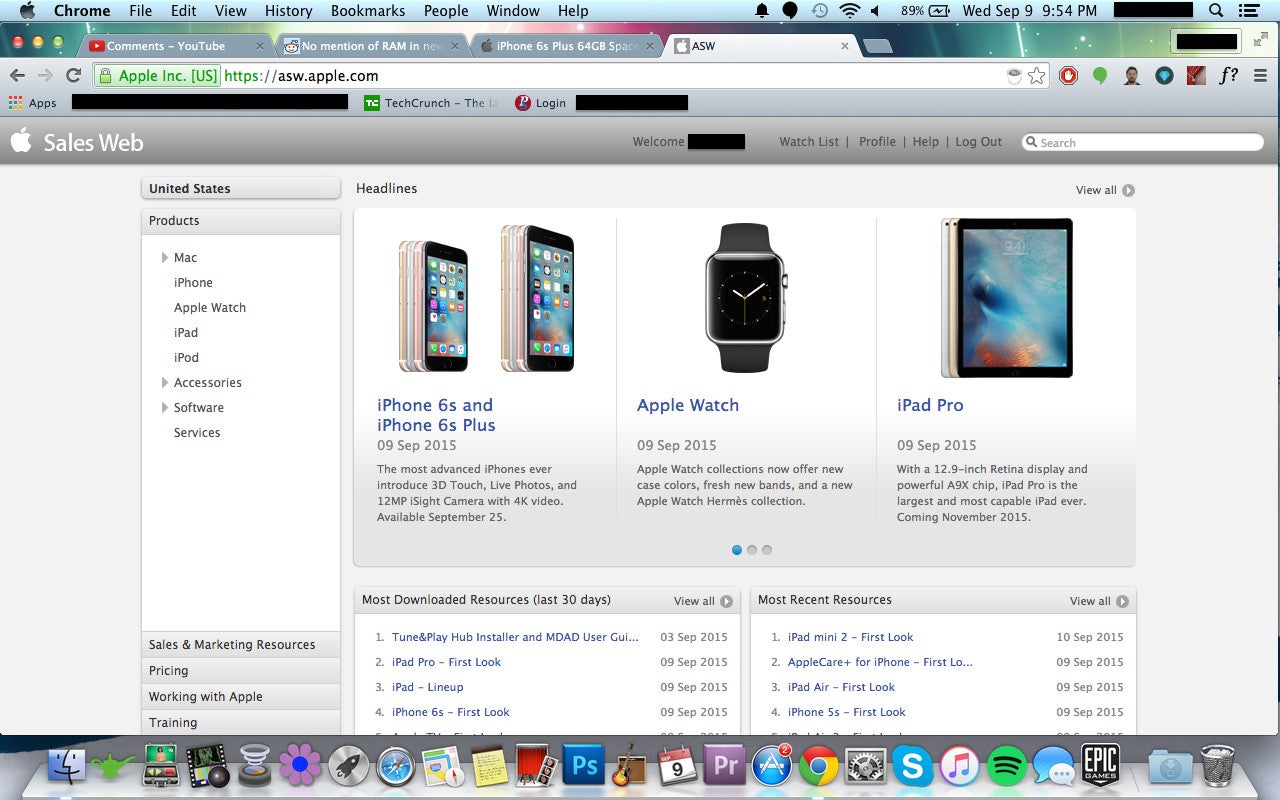The height and width of the screenshot is (800, 1280).
Task: Click the Chrome forward arrow
Action: click(45, 75)
